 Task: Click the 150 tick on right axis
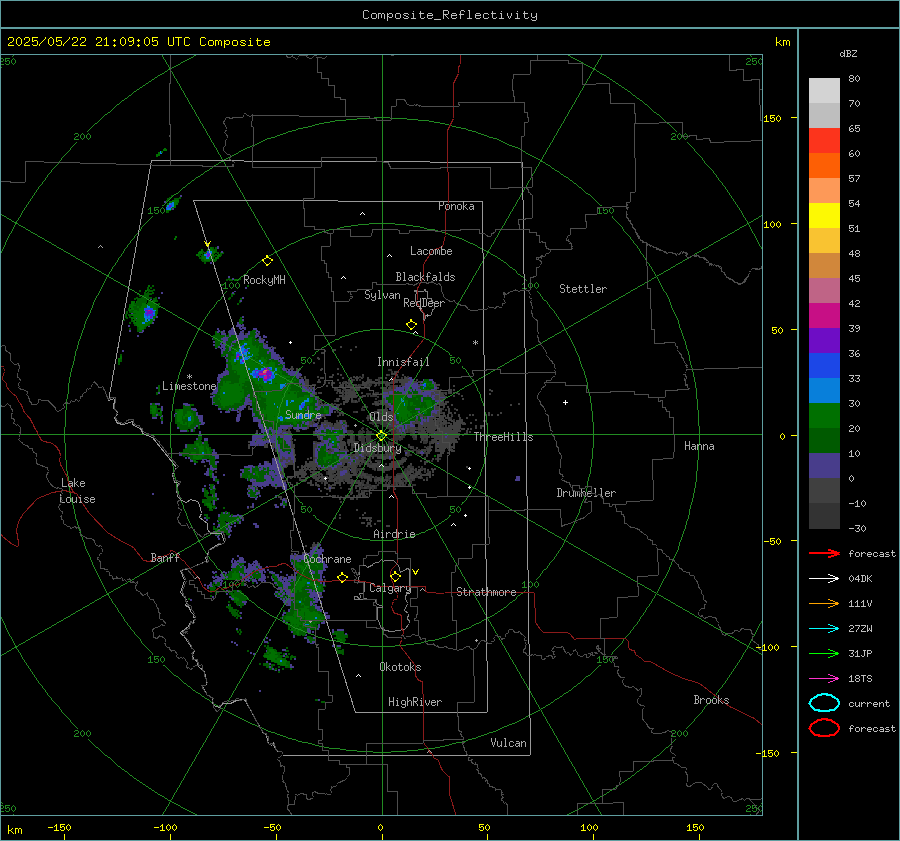[x=772, y=118]
